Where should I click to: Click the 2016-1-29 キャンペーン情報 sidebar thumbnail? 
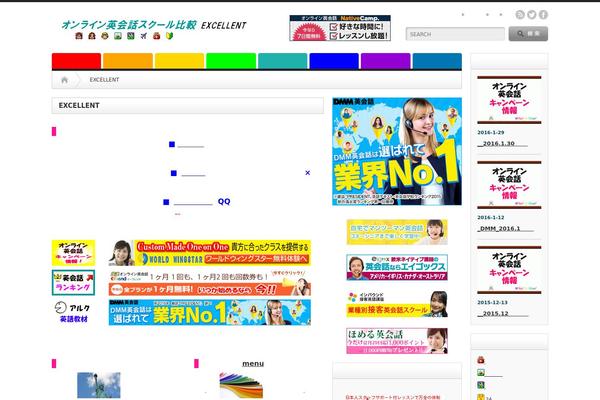click(x=509, y=100)
